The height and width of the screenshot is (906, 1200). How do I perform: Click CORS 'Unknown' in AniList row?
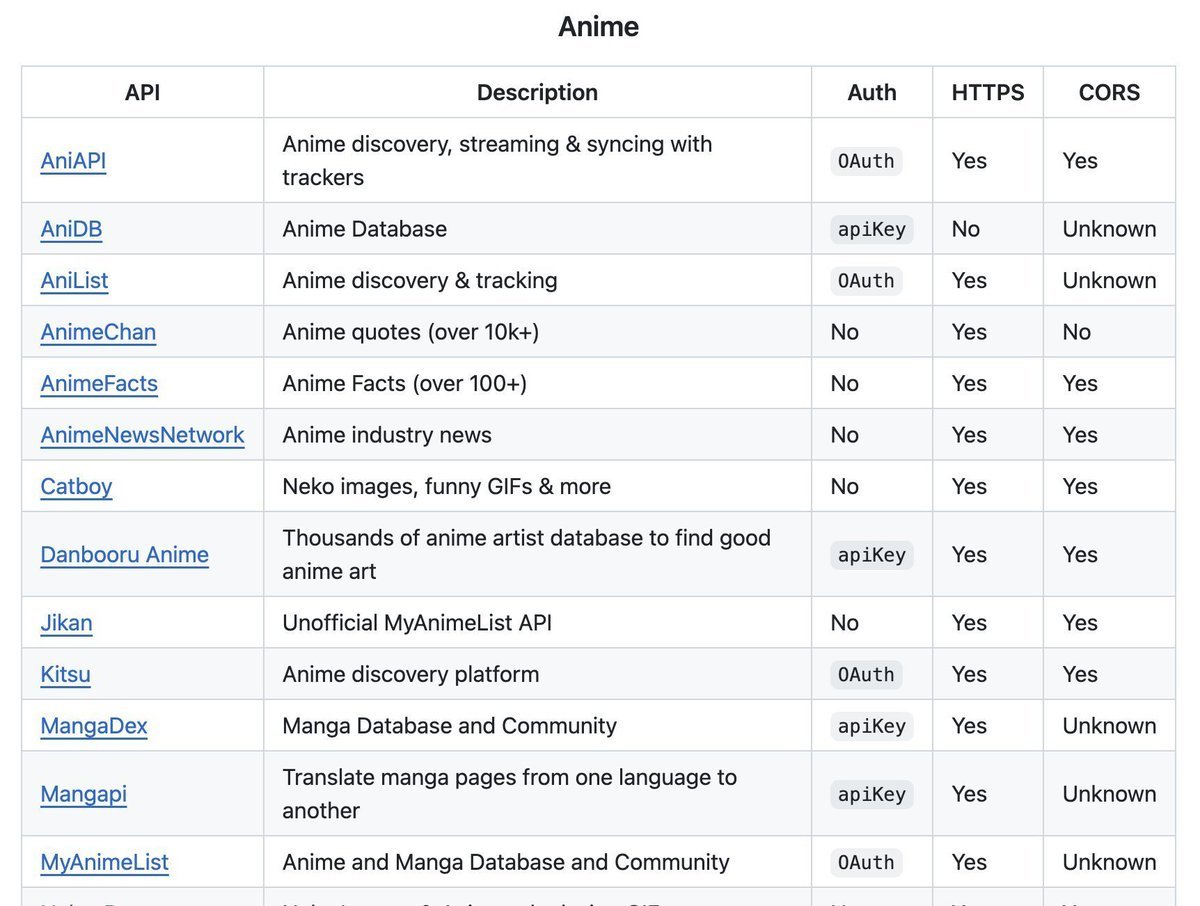point(1109,281)
